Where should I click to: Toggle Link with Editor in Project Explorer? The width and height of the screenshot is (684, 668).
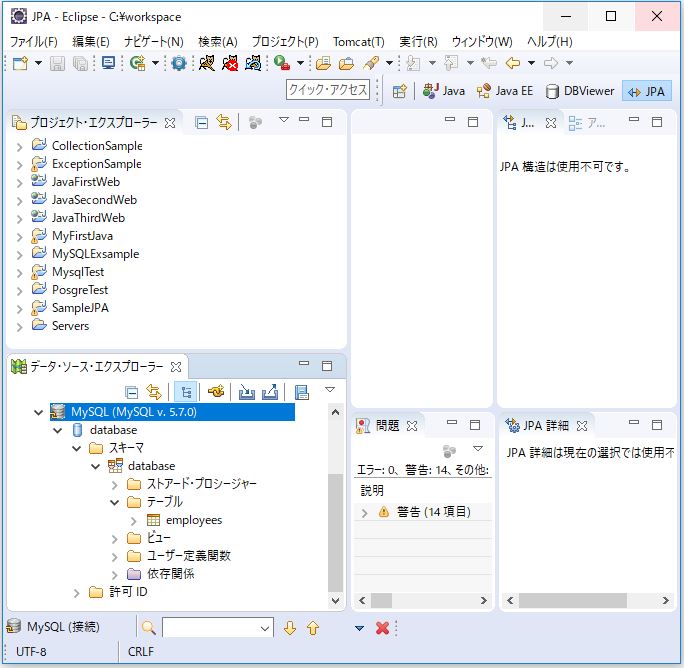point(224,122)
